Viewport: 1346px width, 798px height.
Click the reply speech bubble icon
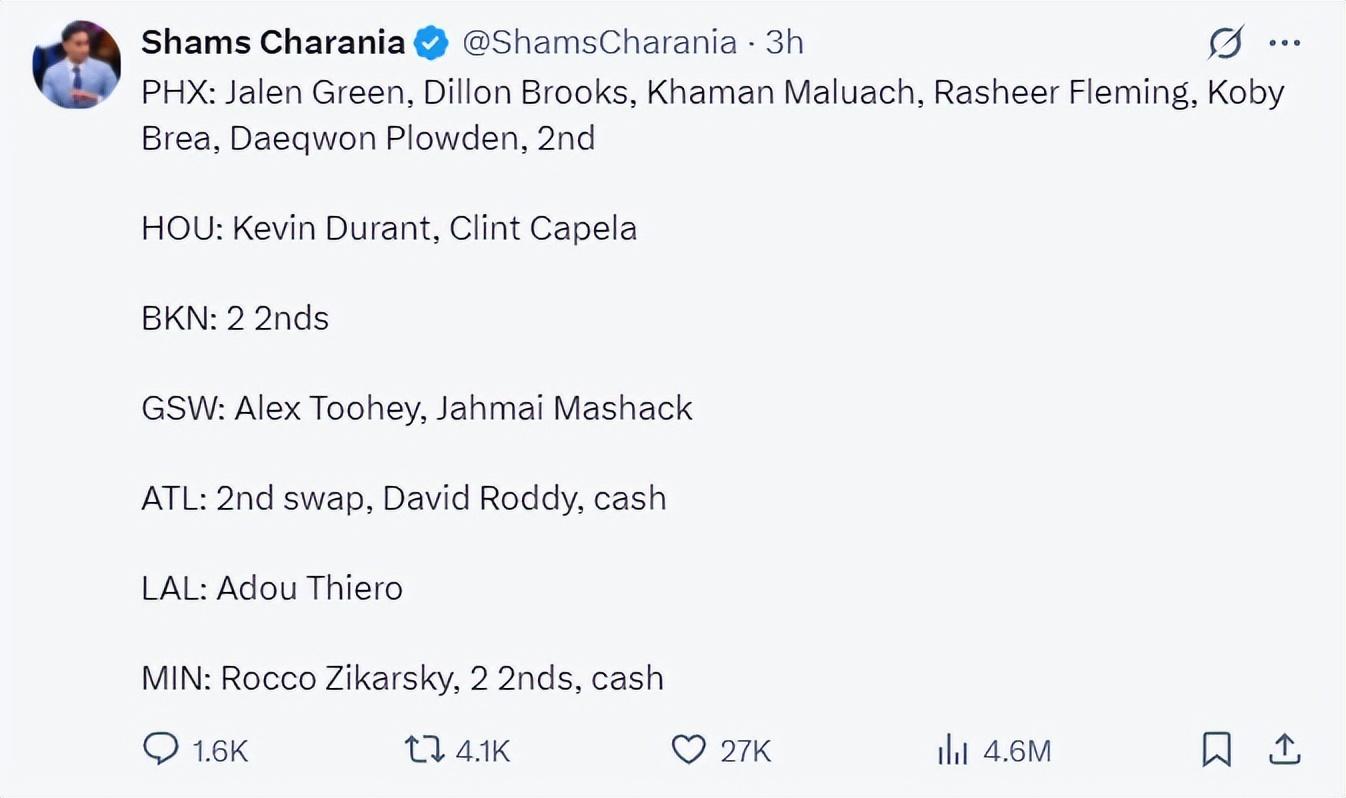[x=161, y=749]
